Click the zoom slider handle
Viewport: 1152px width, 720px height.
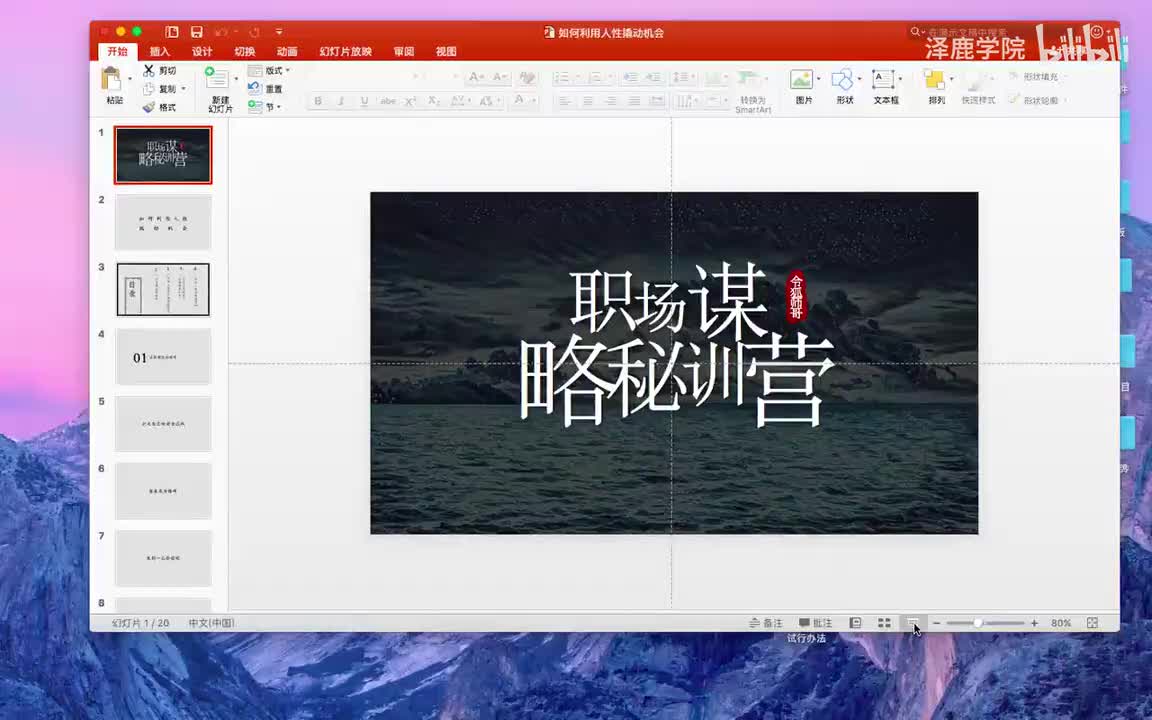[978, 623]
